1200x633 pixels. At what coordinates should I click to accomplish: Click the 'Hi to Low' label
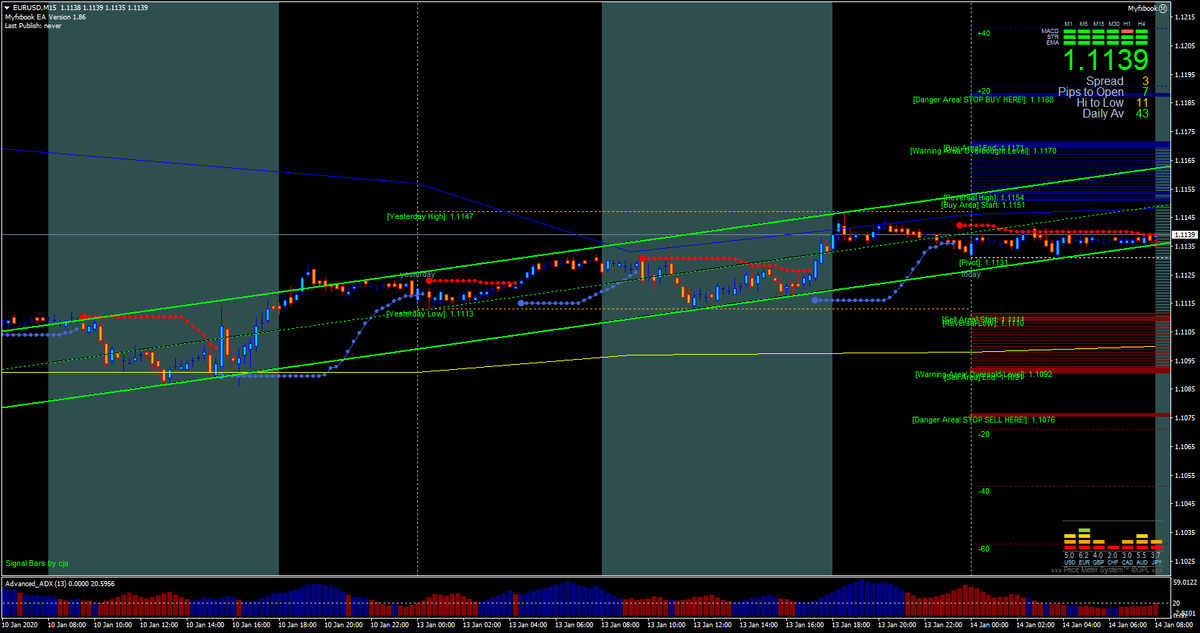click(1100, 103)
